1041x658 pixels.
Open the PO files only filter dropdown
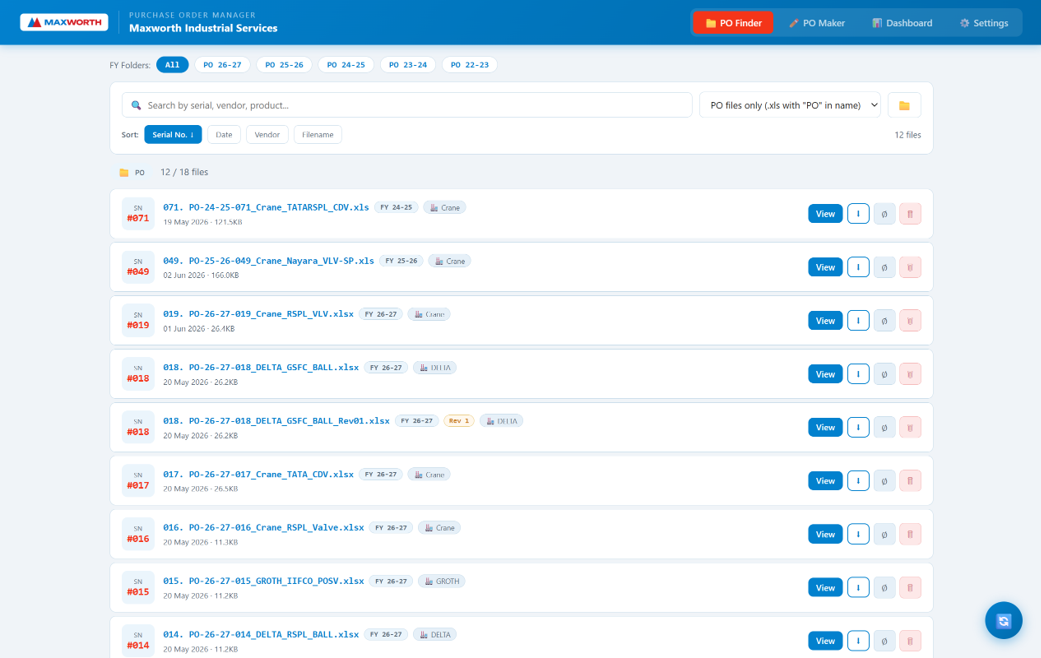(x=790, y=105)
